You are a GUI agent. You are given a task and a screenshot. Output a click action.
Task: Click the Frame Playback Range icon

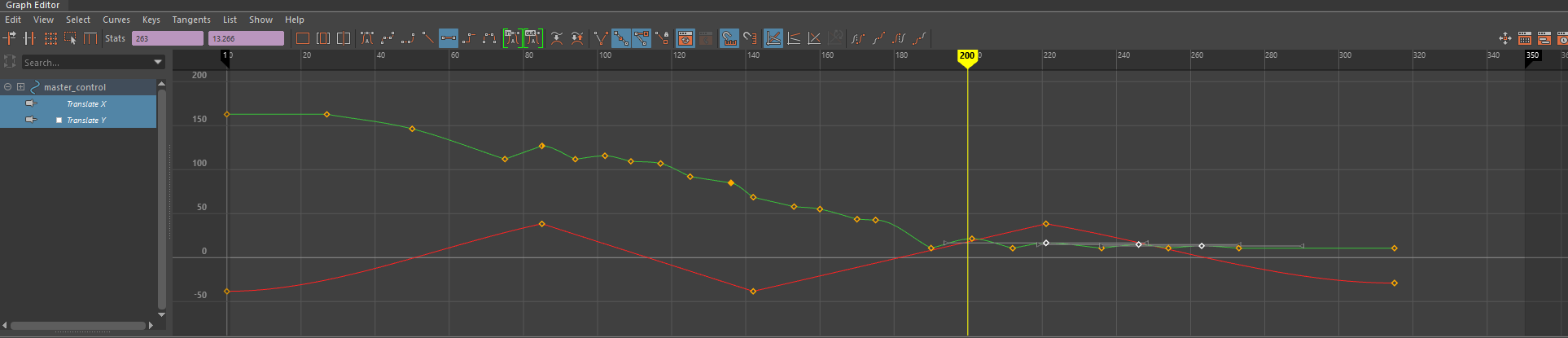[323, 38]
